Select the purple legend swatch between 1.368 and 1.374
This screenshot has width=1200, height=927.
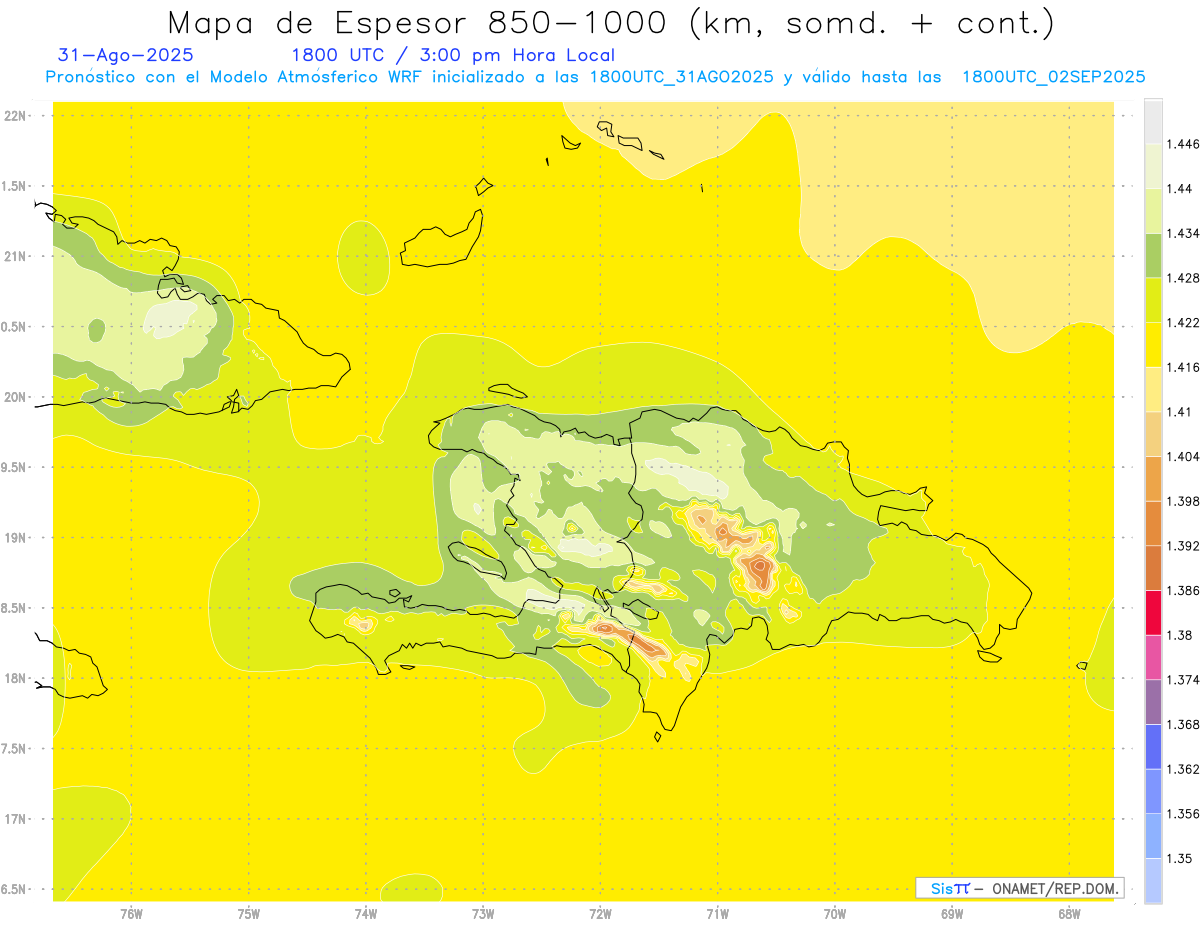coord(1153,702)
